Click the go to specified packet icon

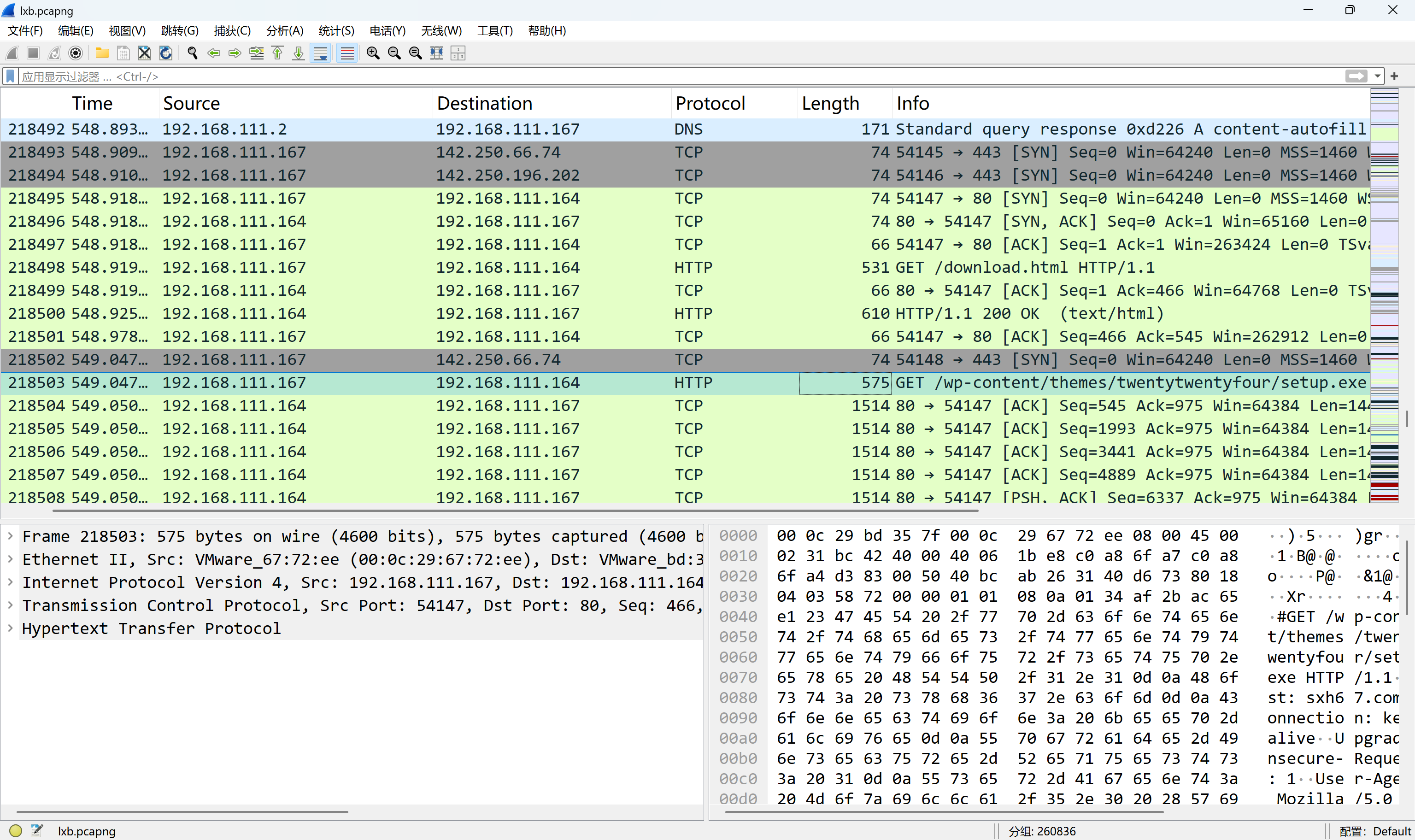pyautogui.click(x=256, y=53)
